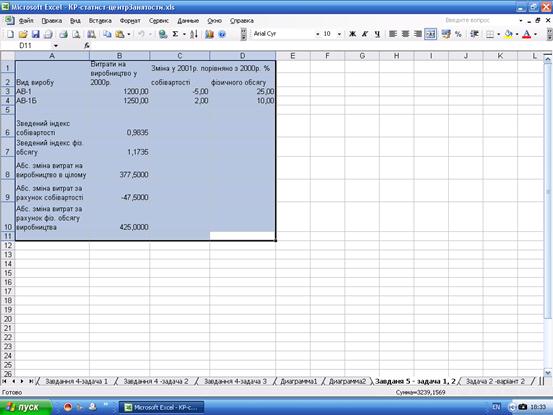Select column E header
553x415 pixels.
[293, 56]
